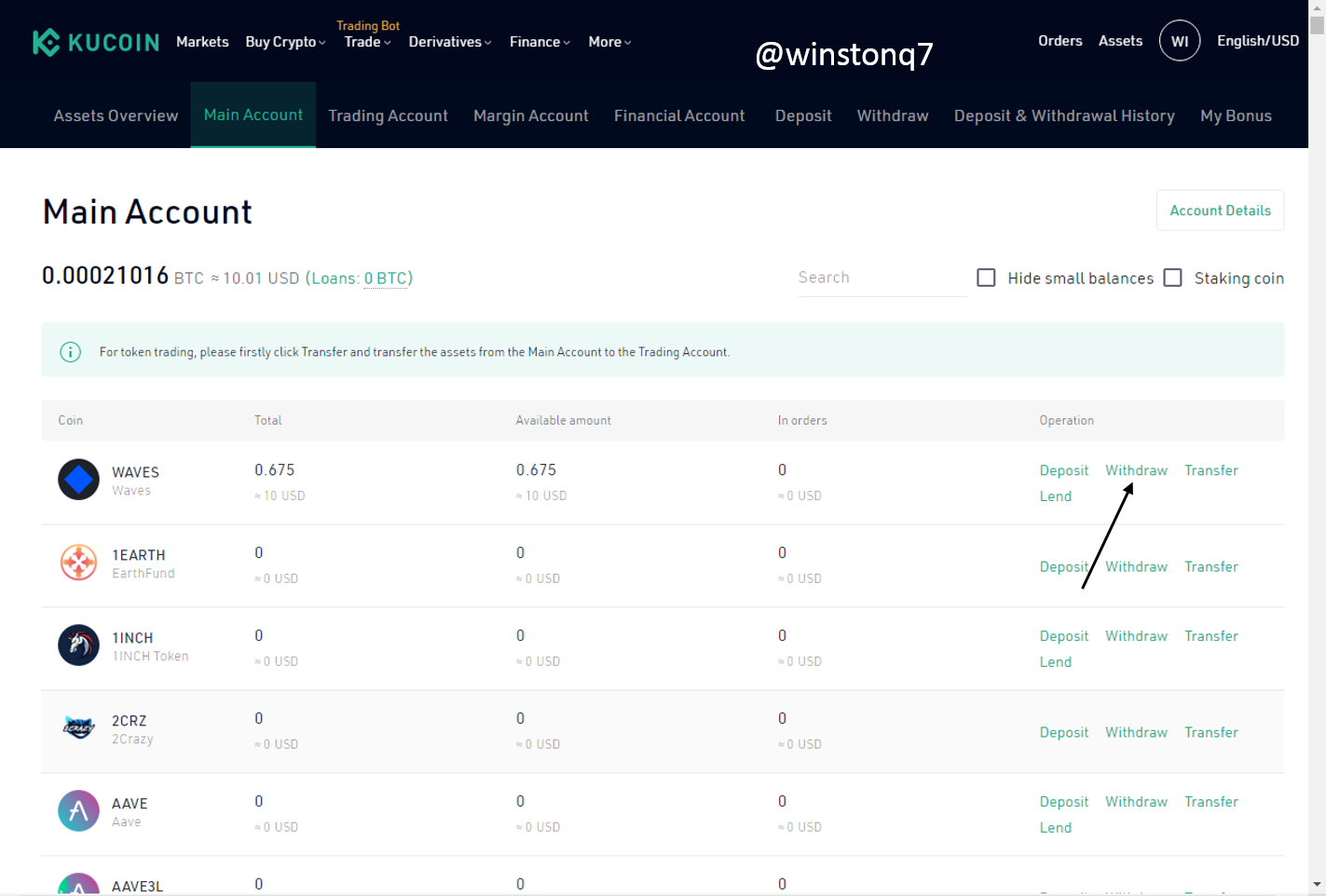Click the KuCoin logo

pyautogui.click(x=96, y=42)
